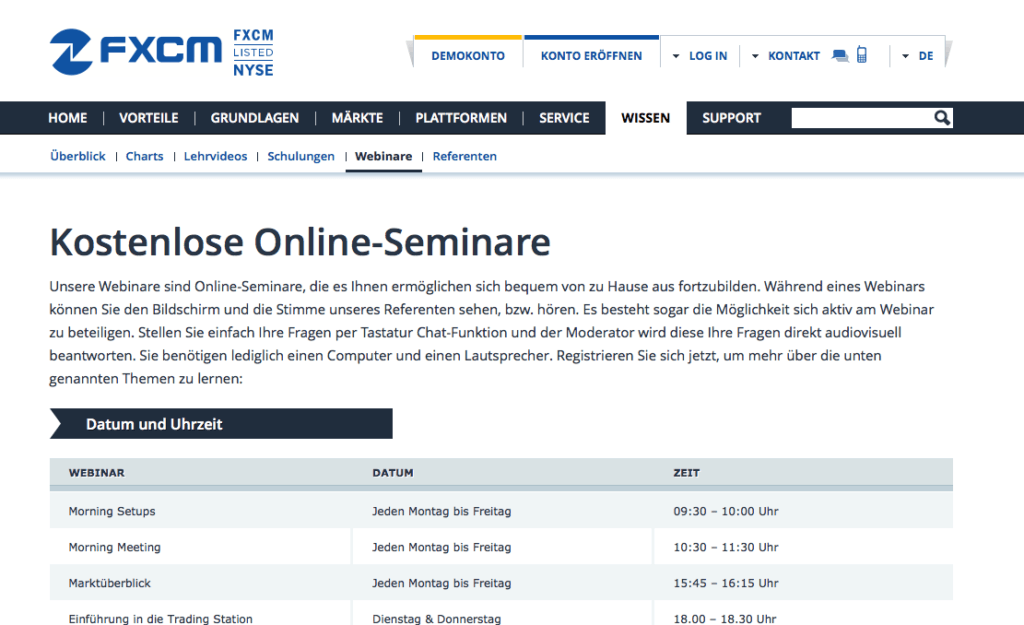Expand the KONTAKT dropdown
Screen dimensions: 1024x625
(786, 56)
